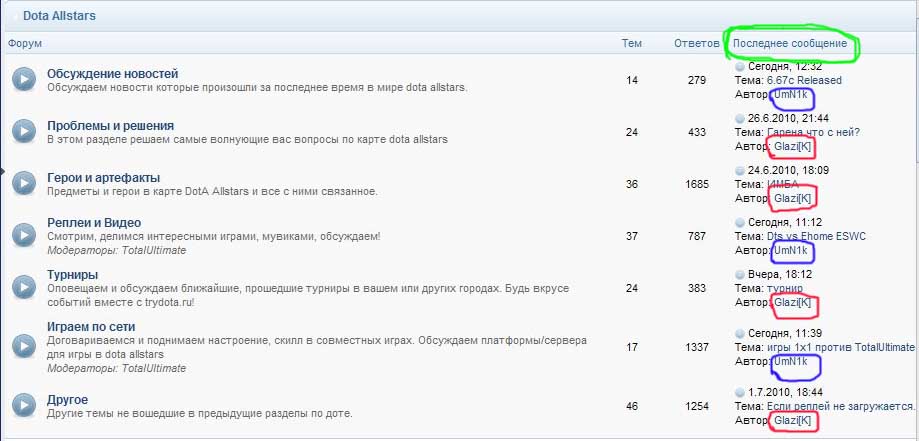
Task: Open the Играем по сети forum
Action: [x=91, y=327]
